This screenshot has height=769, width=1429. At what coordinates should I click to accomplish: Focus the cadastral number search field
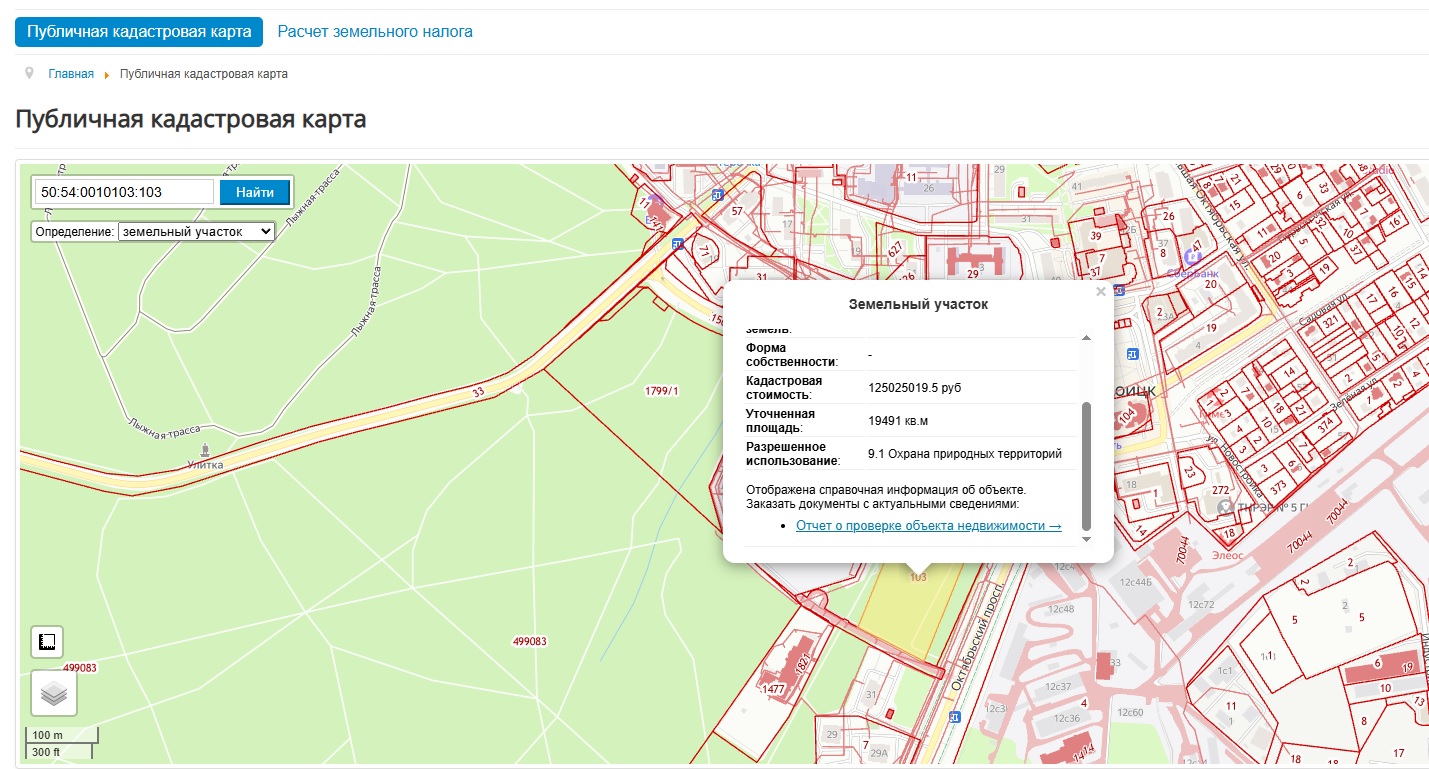tap(124, 192)
